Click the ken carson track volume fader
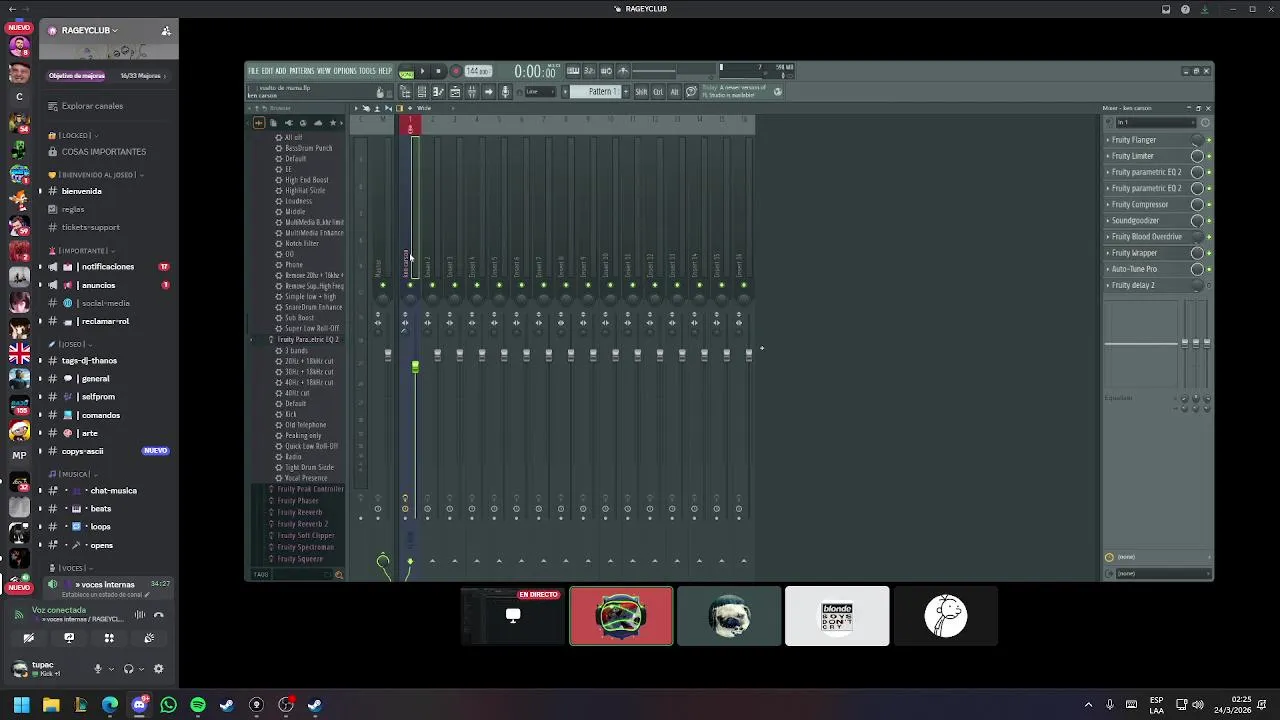1280x720 pixels. (415, 367)
